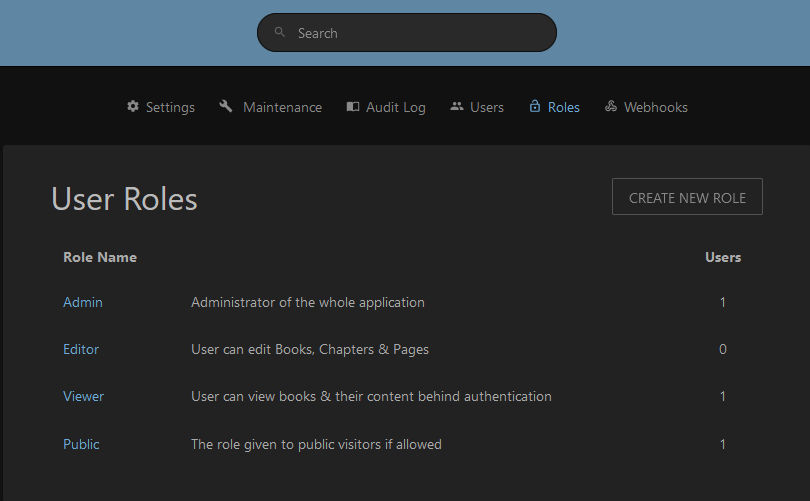Click the Roles padlock icon
The height and width of the screenshot is (501, 810).
click(535, 106)
